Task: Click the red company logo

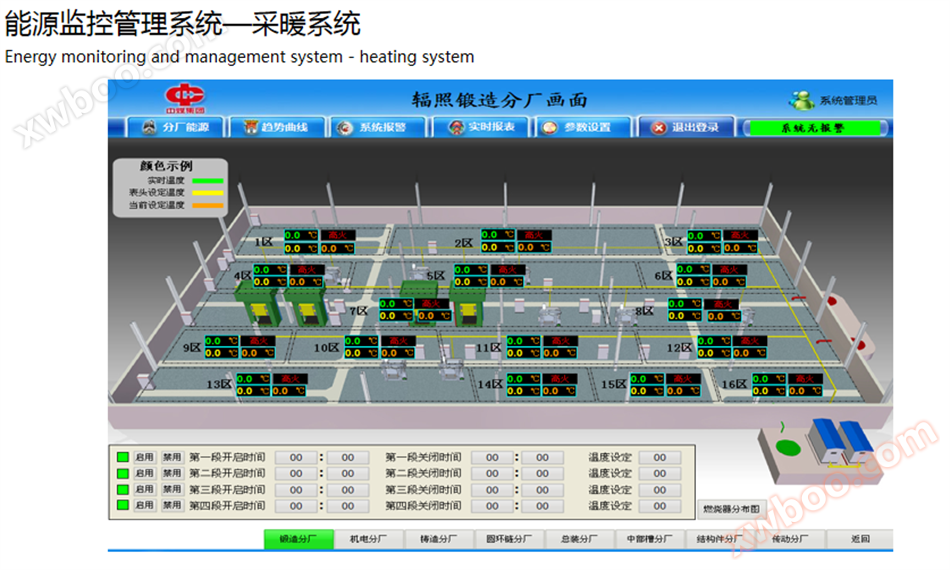Action: pos(185,98)
